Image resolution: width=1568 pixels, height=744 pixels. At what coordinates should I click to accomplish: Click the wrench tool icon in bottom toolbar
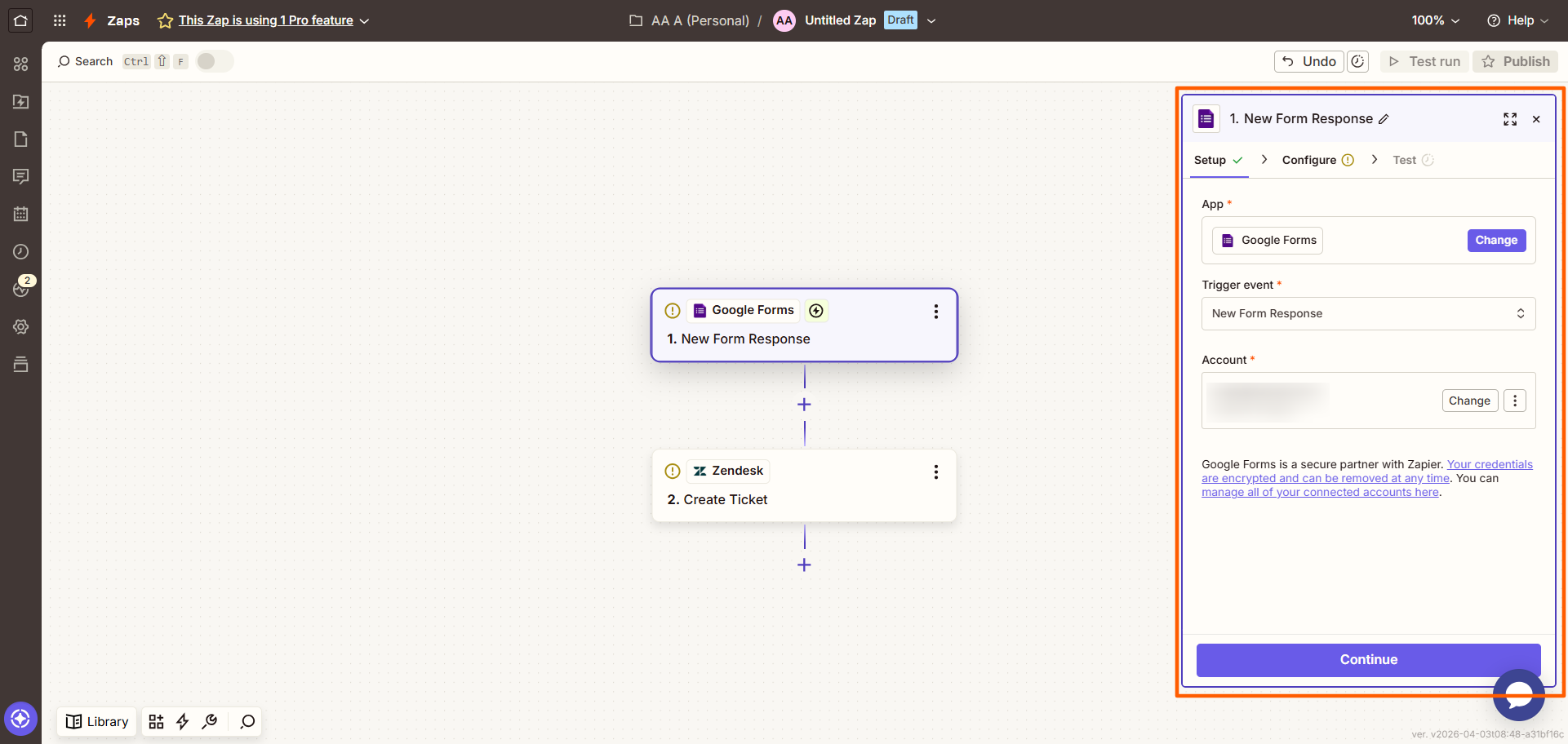click(210, 721)
